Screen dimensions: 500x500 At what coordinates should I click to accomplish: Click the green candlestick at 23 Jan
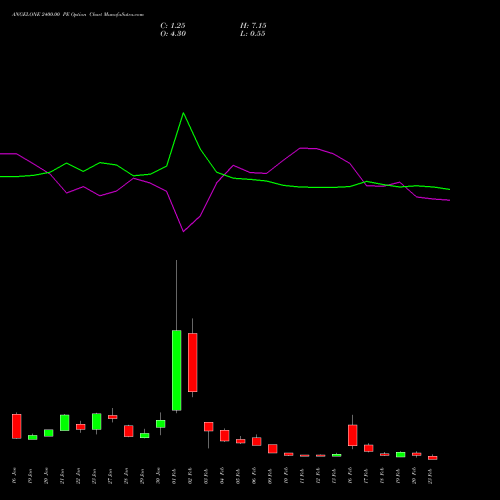point(97,421)
